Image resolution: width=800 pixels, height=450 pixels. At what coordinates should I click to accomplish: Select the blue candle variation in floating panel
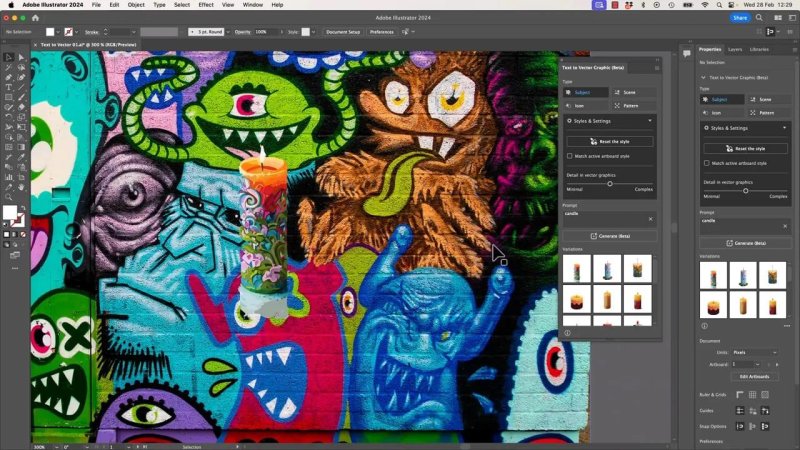click(x=607, y=269)
